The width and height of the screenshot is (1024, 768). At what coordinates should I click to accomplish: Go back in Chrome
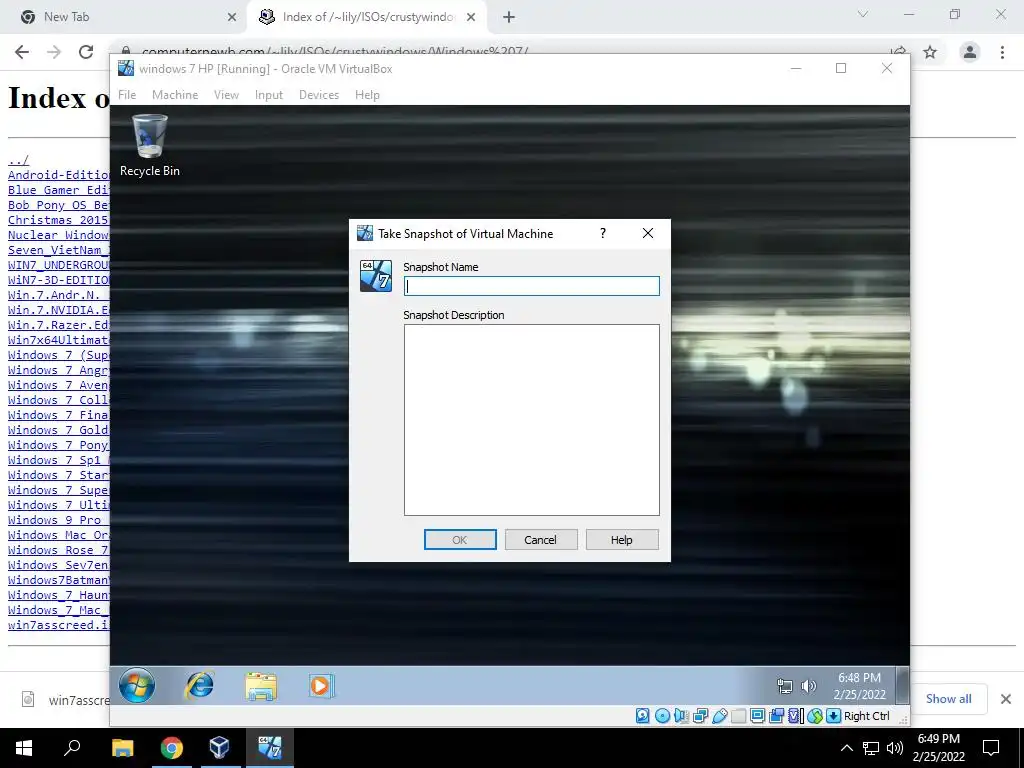point(22,52)
